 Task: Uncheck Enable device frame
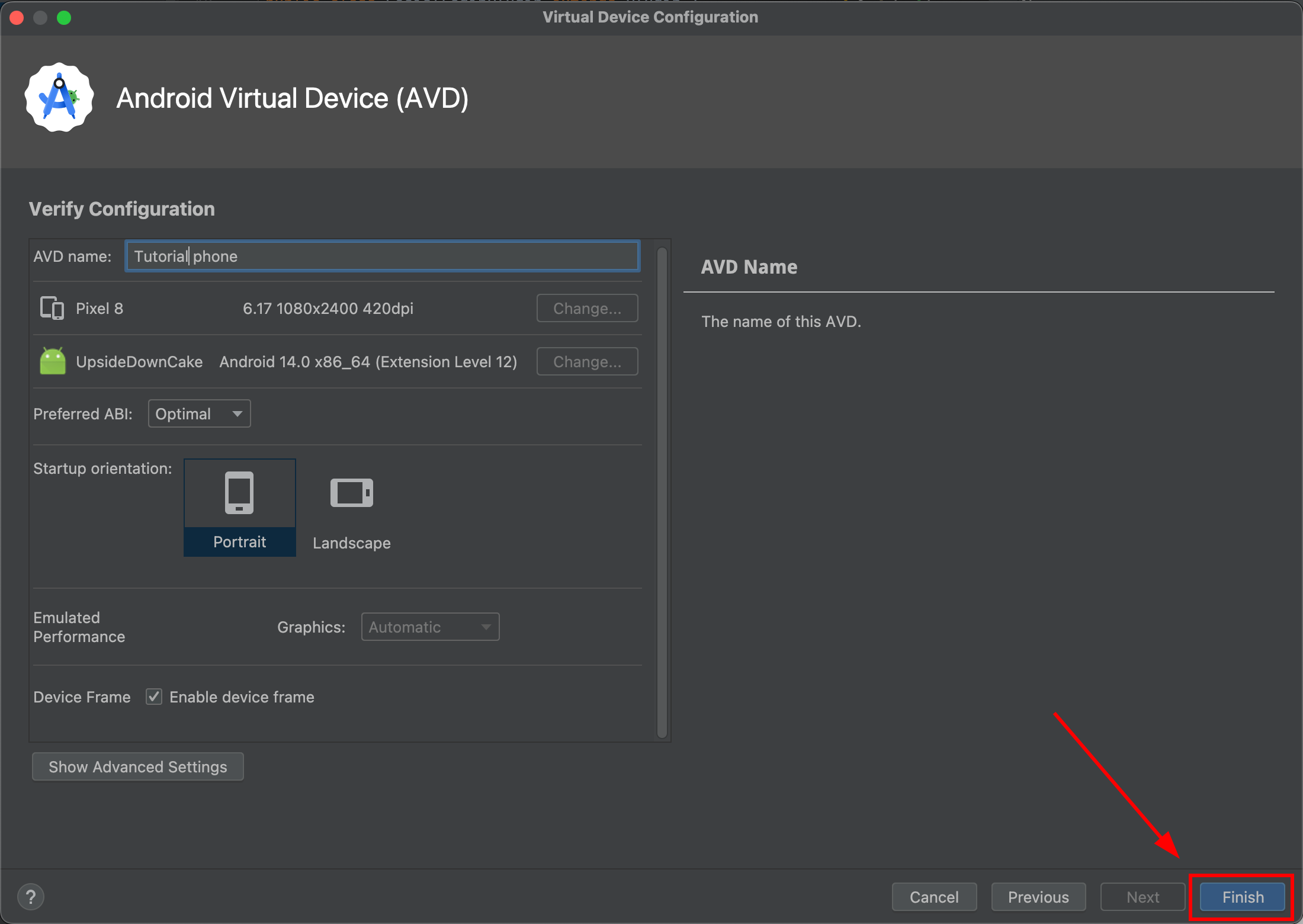(153, 697)
